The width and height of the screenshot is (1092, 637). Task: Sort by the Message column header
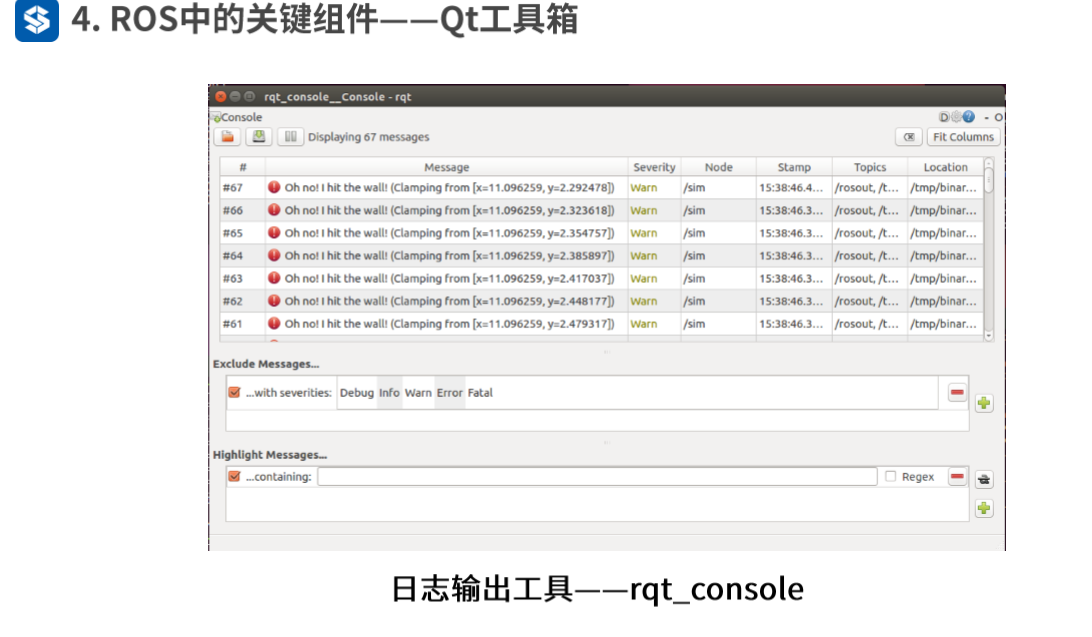[446, 167]
